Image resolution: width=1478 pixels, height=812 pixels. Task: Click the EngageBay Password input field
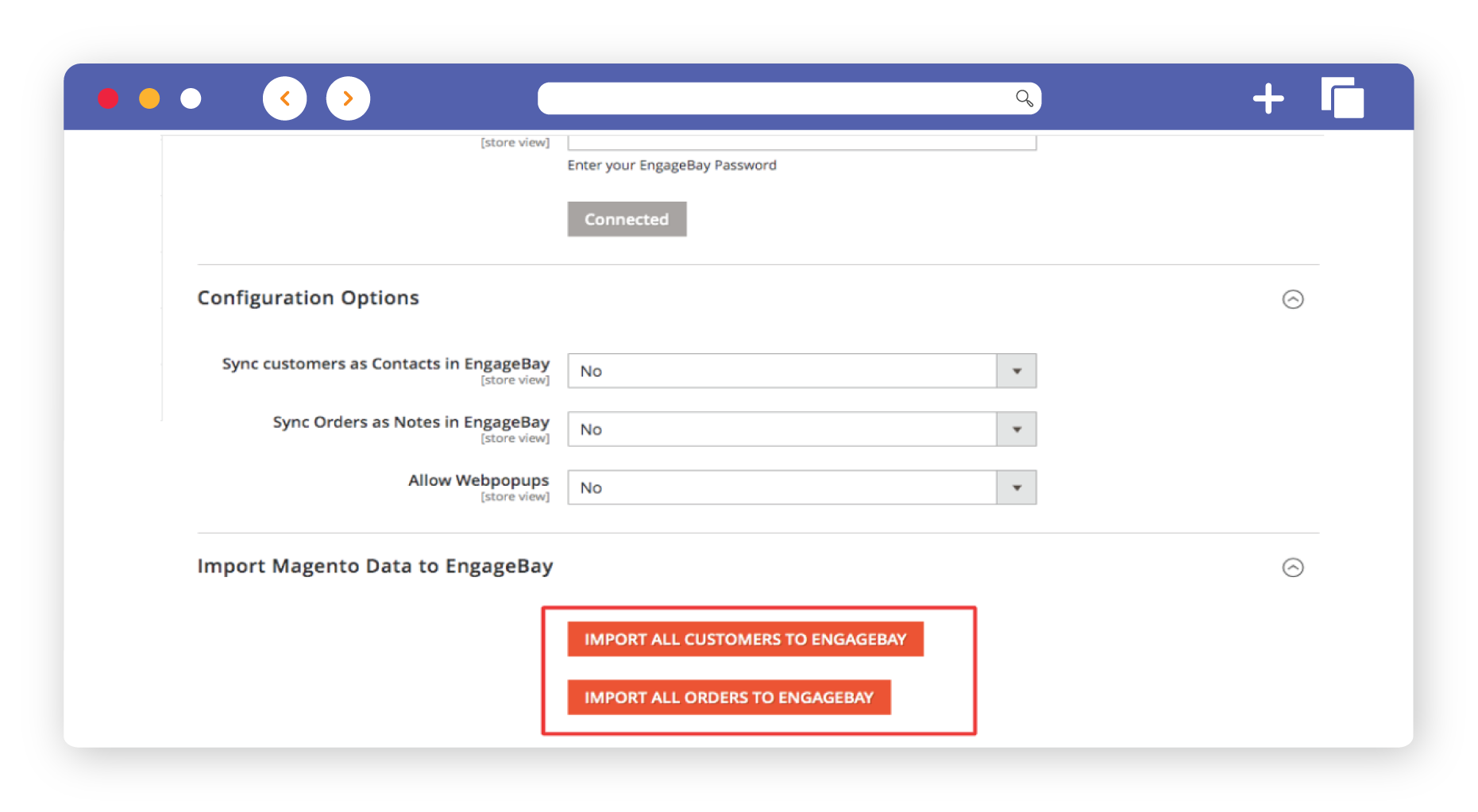click(801, 143)
